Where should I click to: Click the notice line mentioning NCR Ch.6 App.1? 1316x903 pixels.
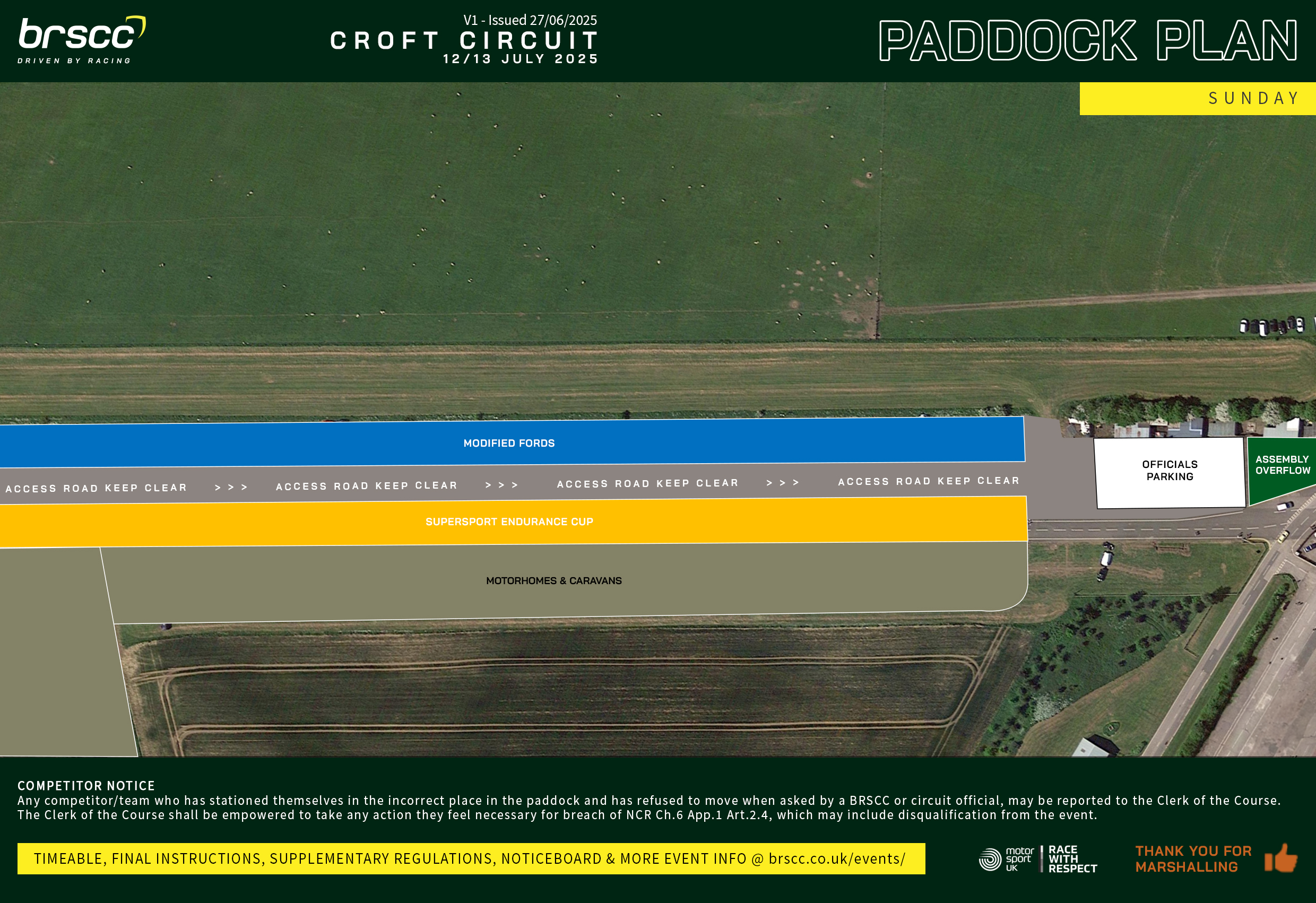tap(557, 815)
